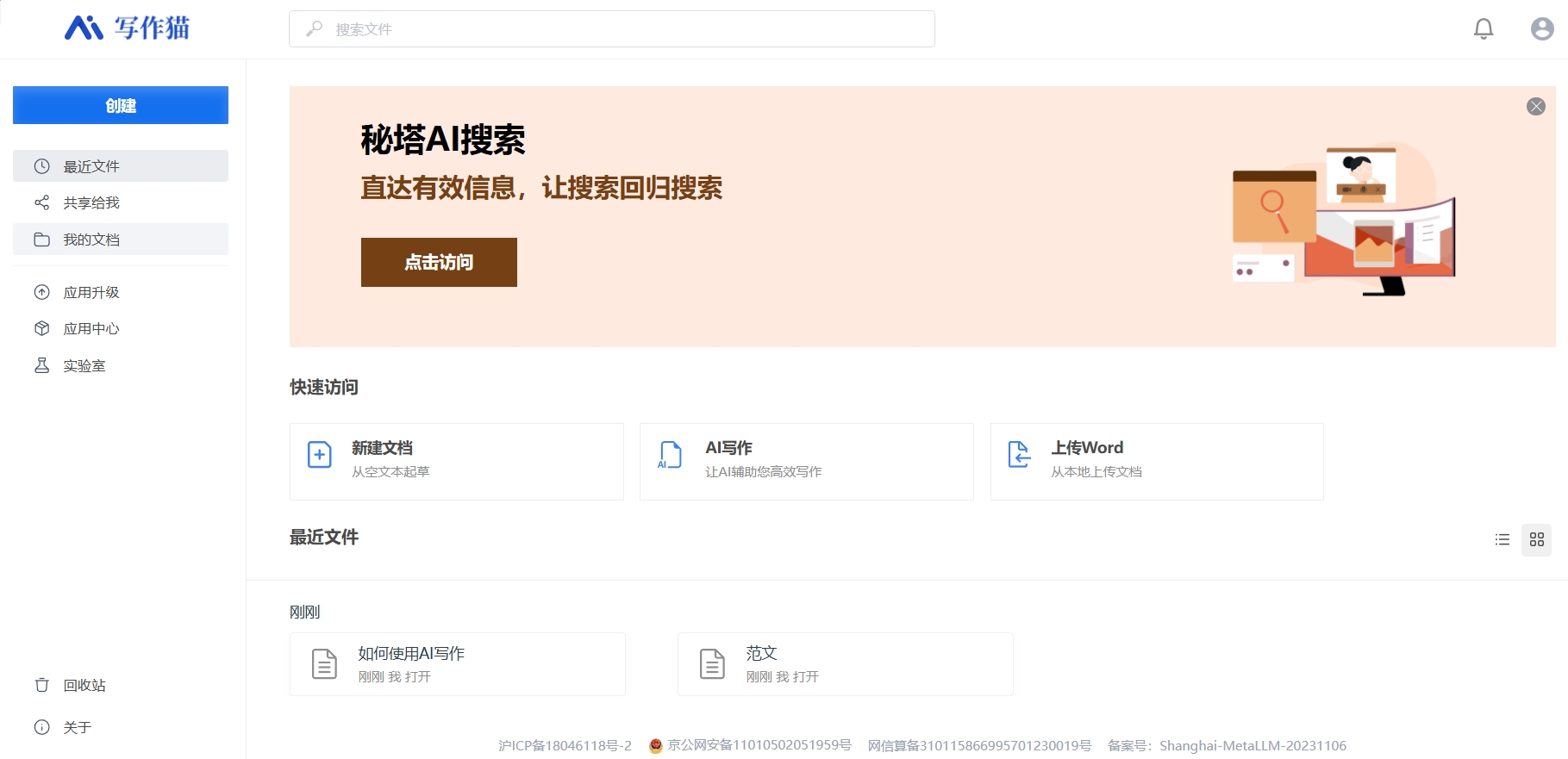Open 应用升级 in the sidebar
1568x759 pixels.
point(121,292)
